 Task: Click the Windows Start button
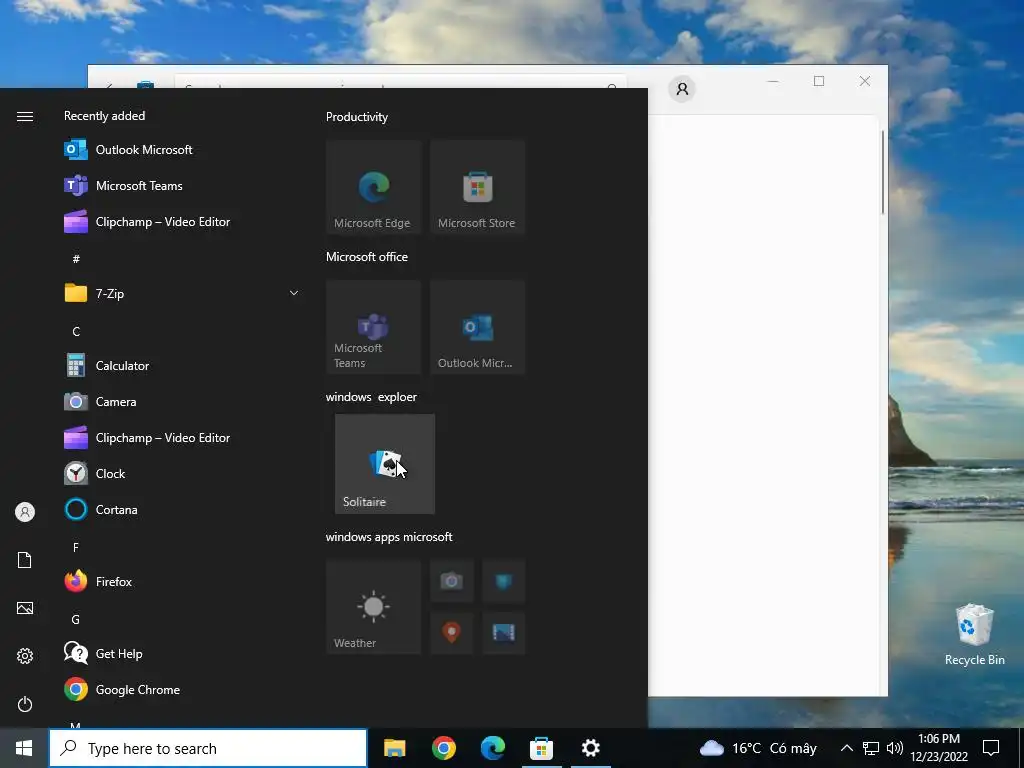coord(24,748)
